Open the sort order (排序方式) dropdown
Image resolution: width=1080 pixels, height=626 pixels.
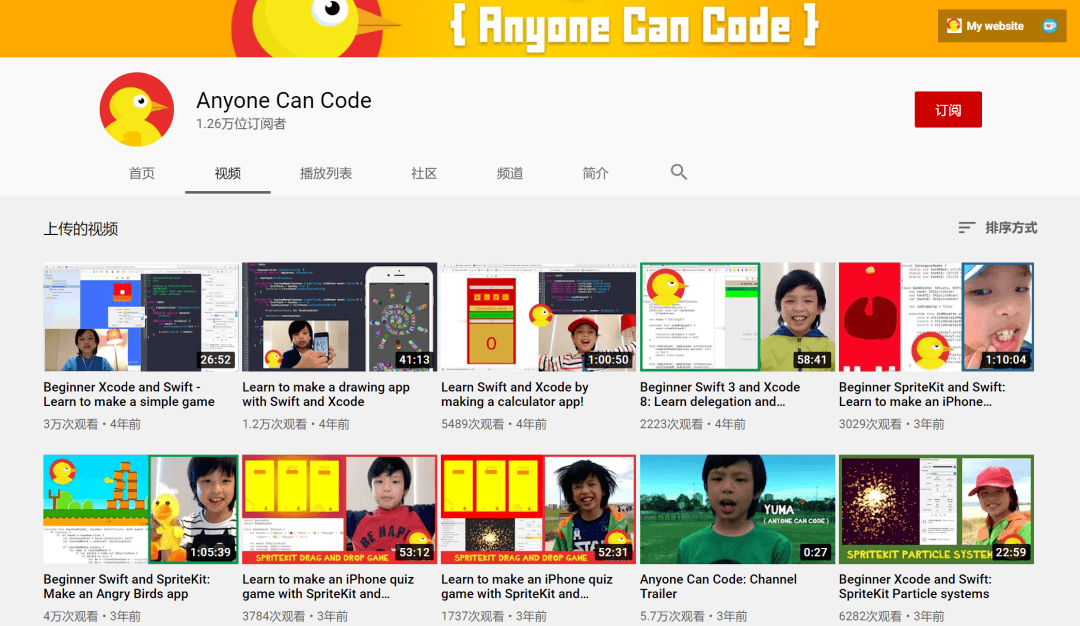coord(997,228)
